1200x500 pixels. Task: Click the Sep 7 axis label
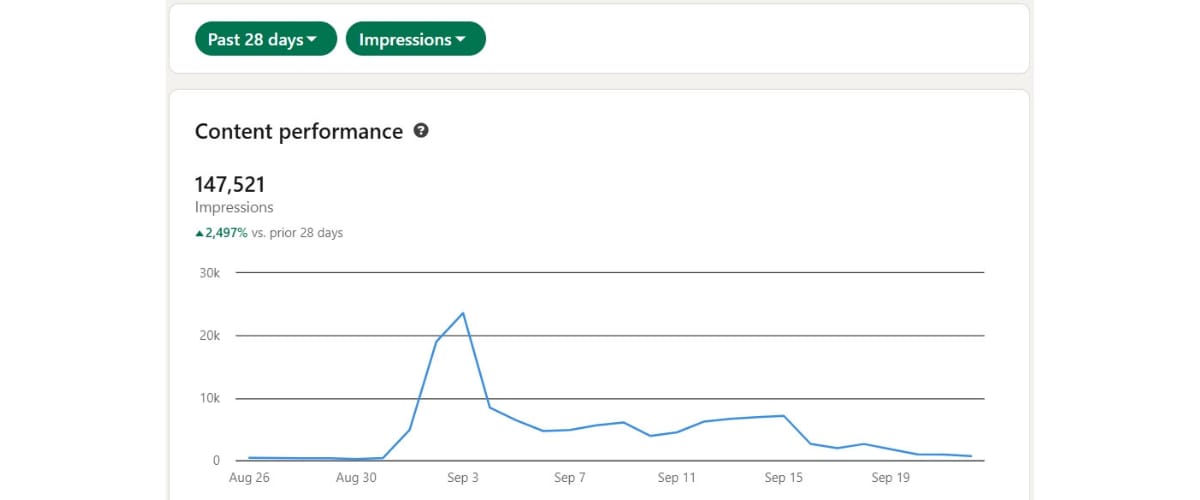[569, 478]
